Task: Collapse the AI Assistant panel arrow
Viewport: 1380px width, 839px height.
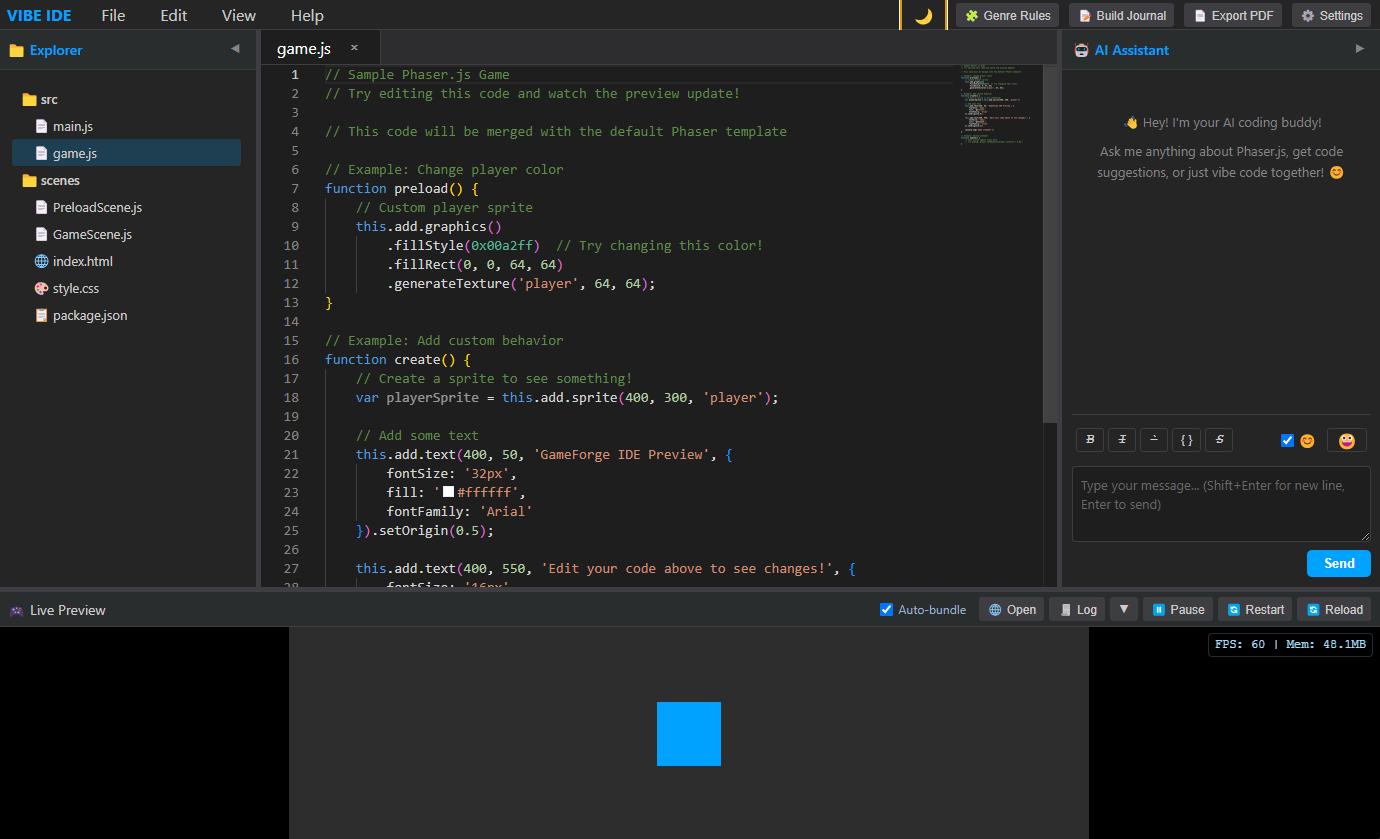Action: [x=1359, y=49]
